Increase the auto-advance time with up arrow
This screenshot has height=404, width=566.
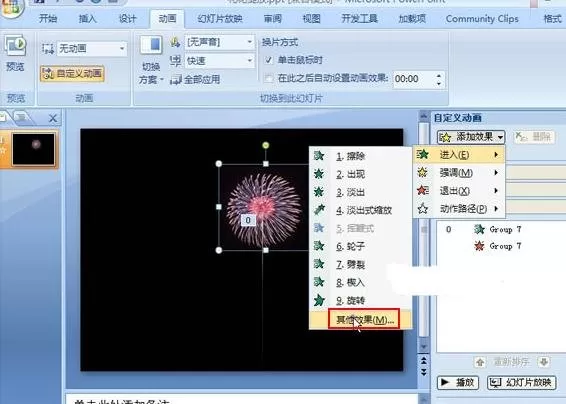tap(439, 75)
